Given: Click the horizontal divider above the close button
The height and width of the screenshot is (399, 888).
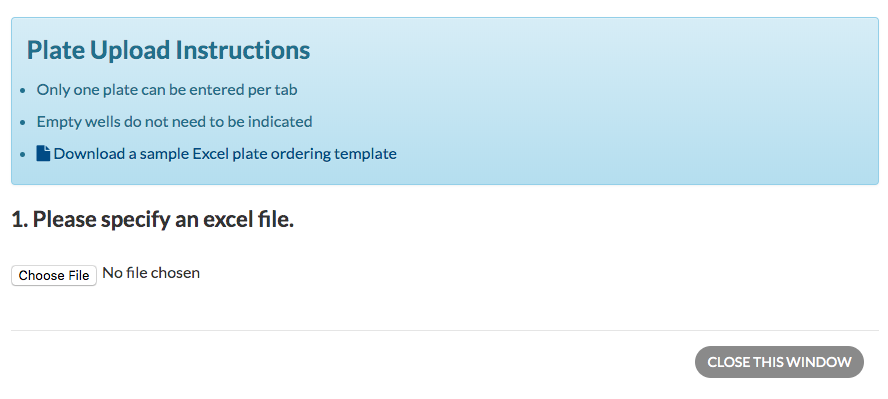Looking at the screenshot, I should [445, 330].
